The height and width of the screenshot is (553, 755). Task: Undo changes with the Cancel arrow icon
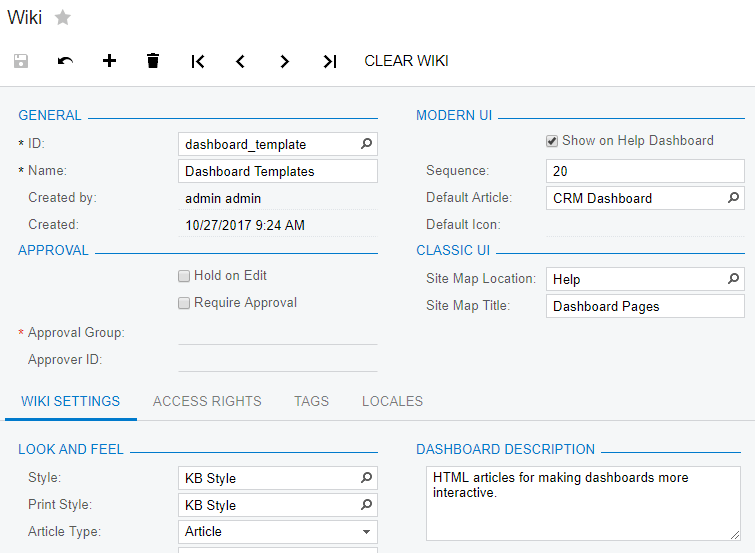pos(65,61)
